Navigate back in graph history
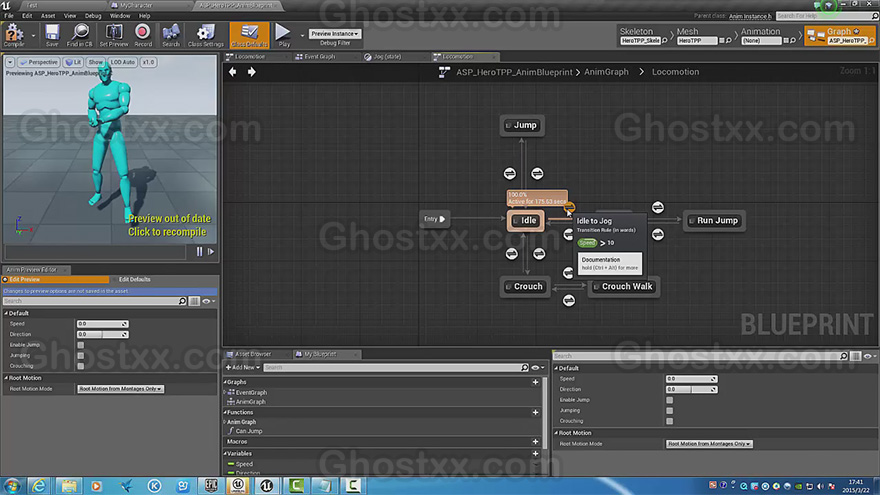This screenshot has width=880, height=495. point(232,72)
